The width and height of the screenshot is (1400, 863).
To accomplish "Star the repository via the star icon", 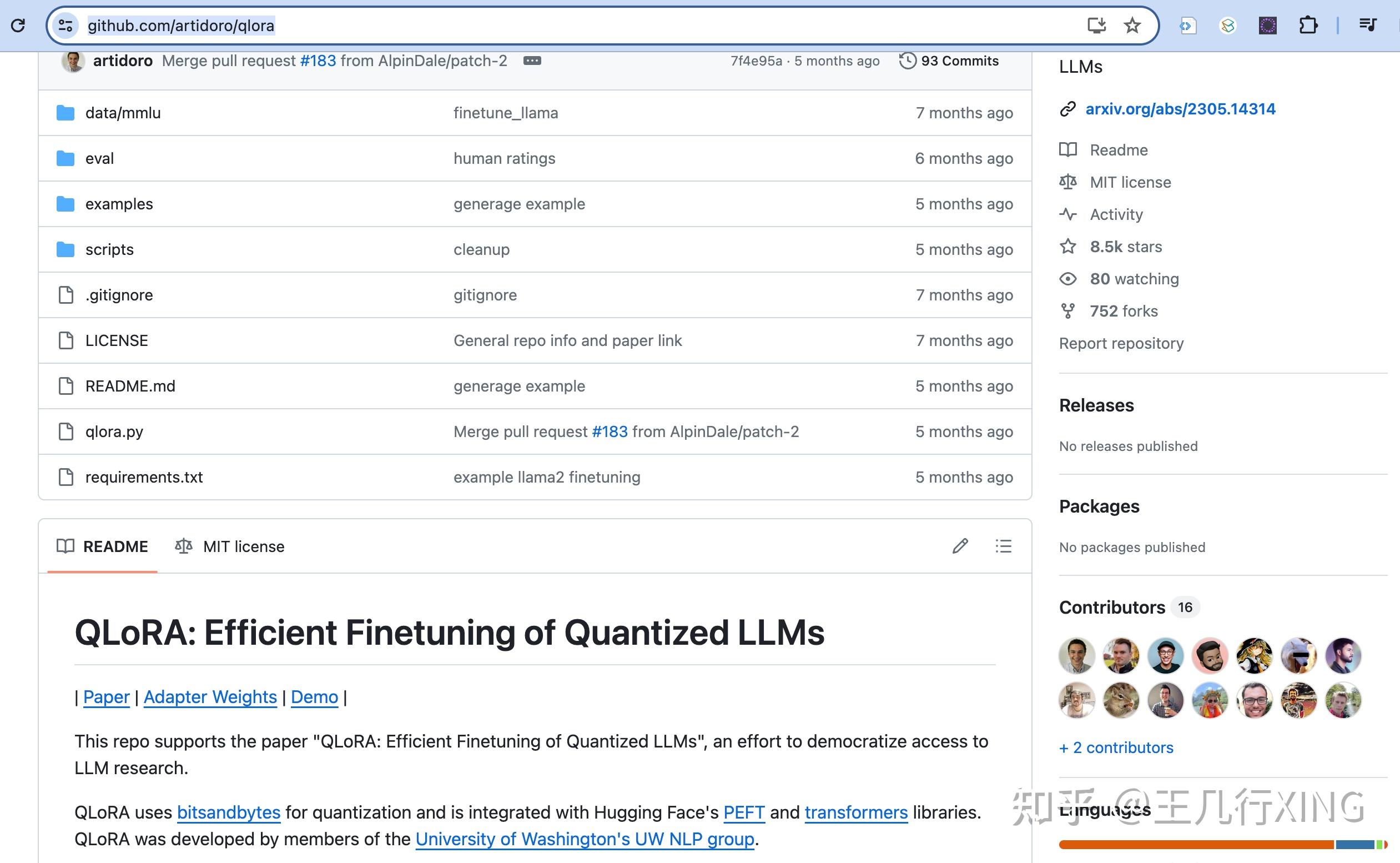I will coord(1067,247).
